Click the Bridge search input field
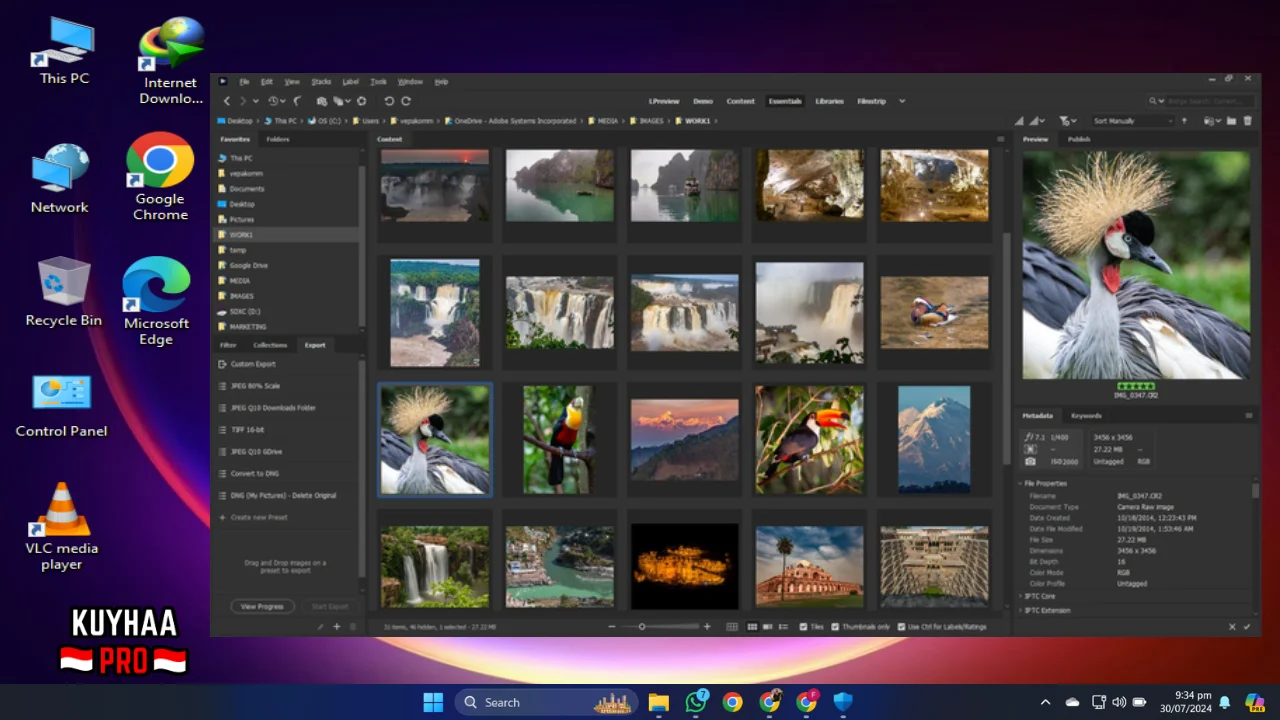 (1209, 101)
